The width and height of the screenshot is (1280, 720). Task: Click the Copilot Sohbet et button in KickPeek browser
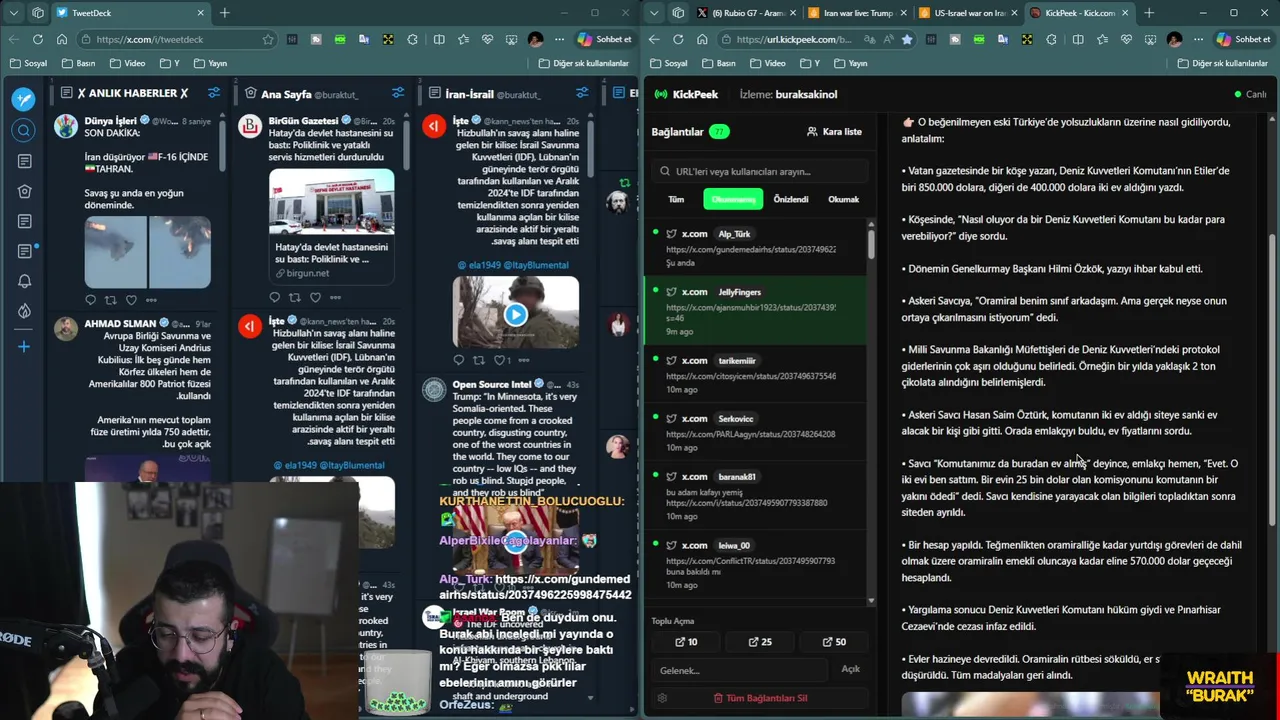(1243, 39)
